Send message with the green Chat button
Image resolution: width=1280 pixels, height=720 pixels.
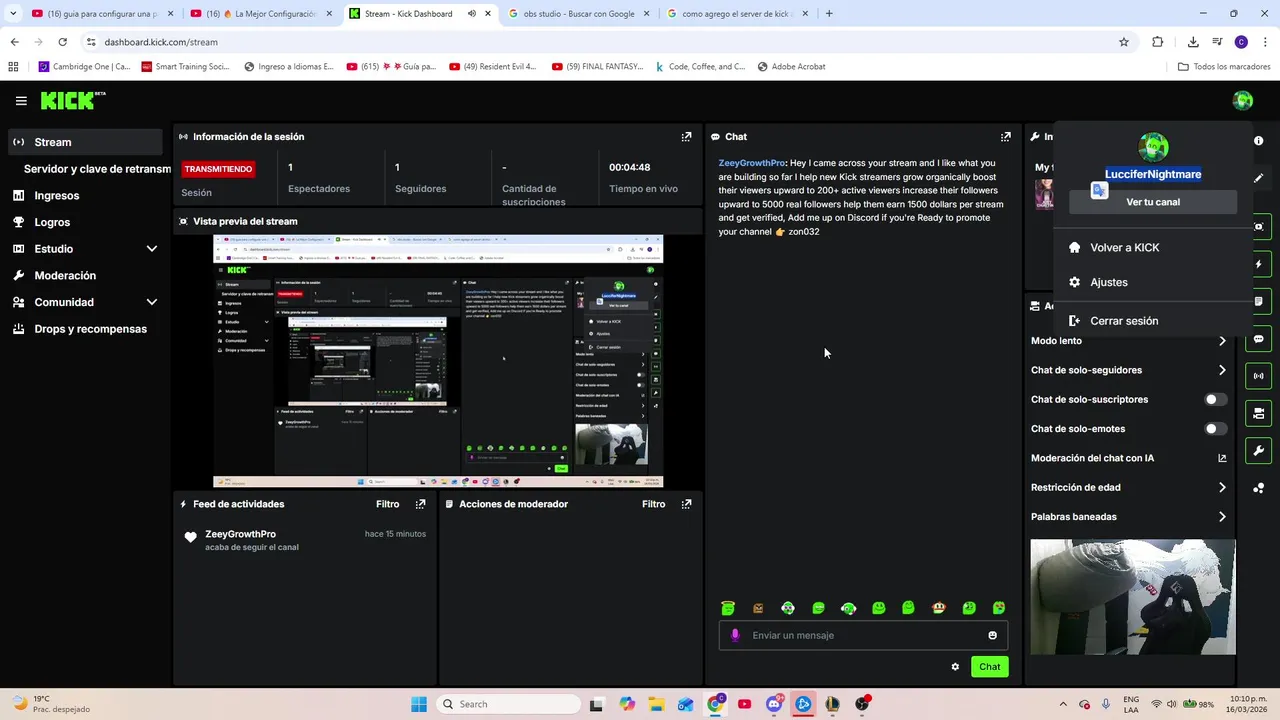tap(989, 667)
